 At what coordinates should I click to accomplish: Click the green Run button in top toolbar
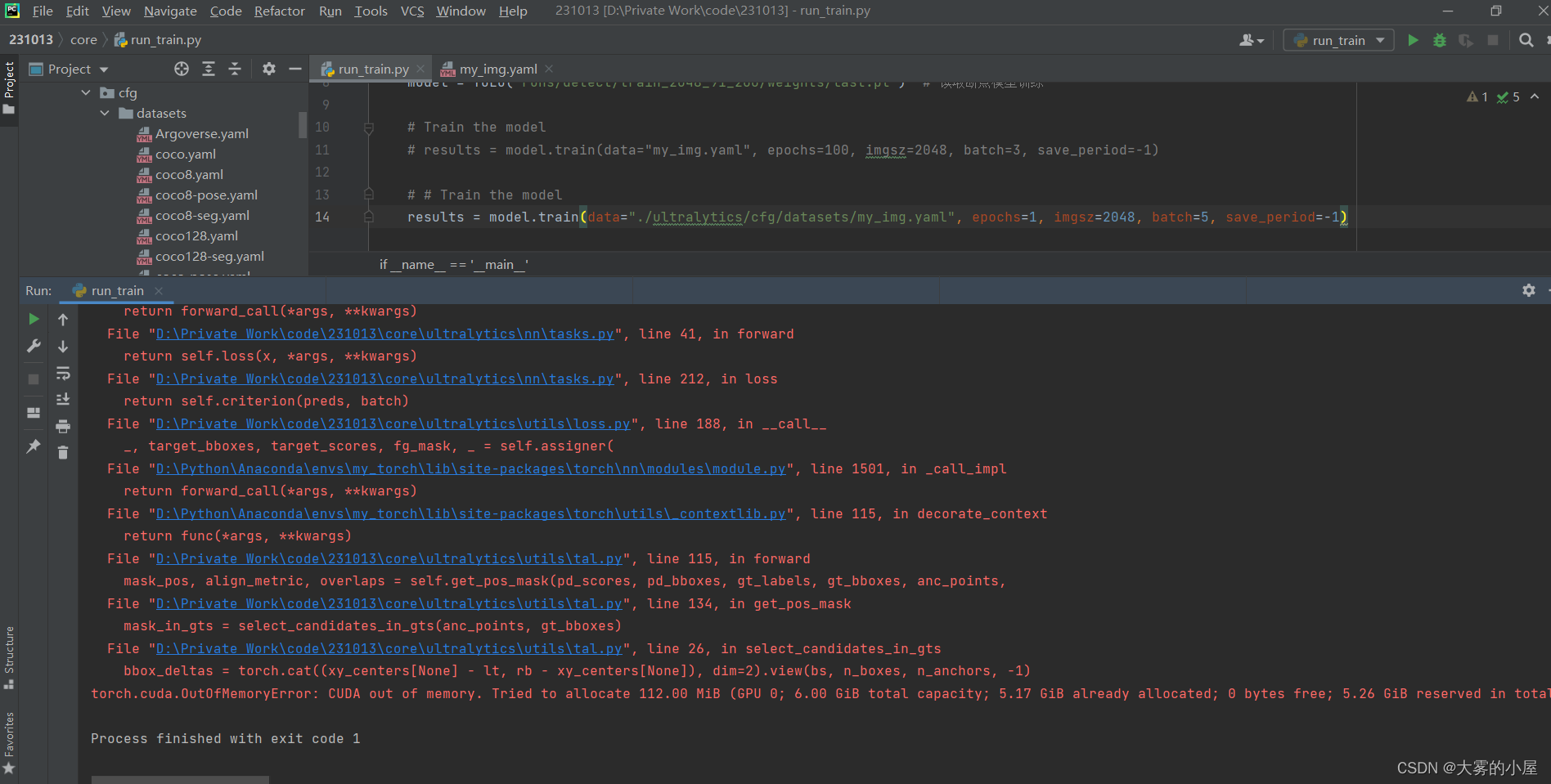1413,40
